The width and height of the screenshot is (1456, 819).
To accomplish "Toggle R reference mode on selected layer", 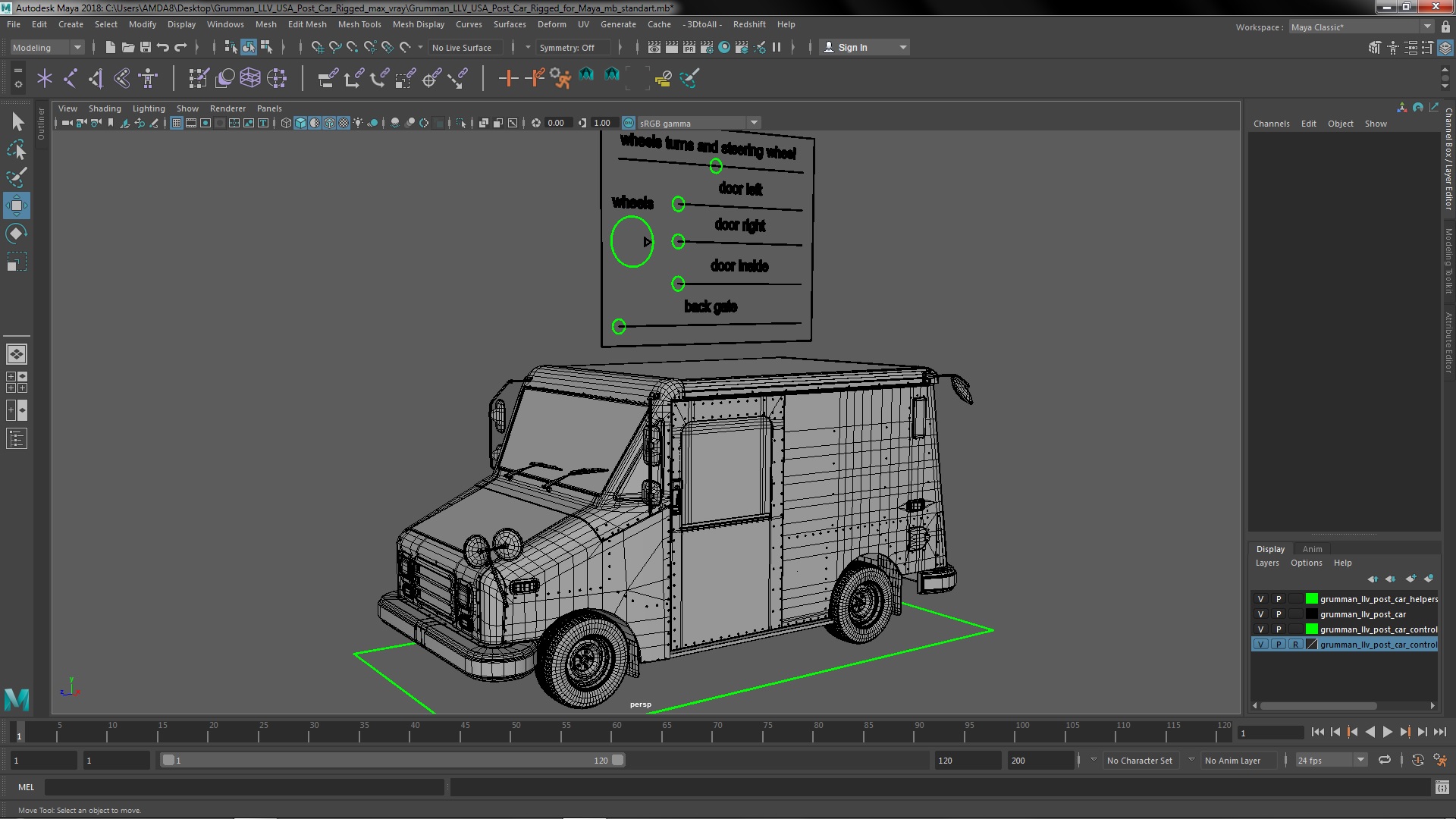I will tap(1295, 645).
